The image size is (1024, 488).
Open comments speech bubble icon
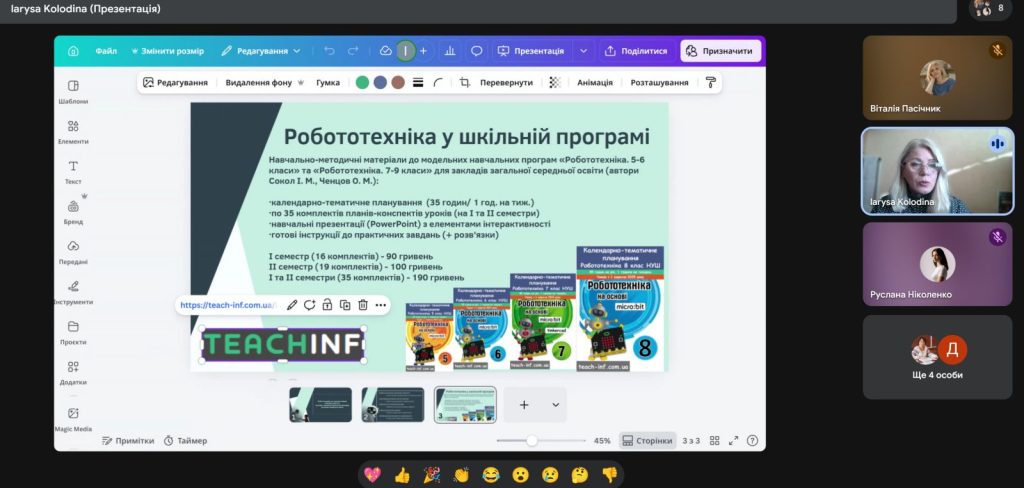(477, 51)
